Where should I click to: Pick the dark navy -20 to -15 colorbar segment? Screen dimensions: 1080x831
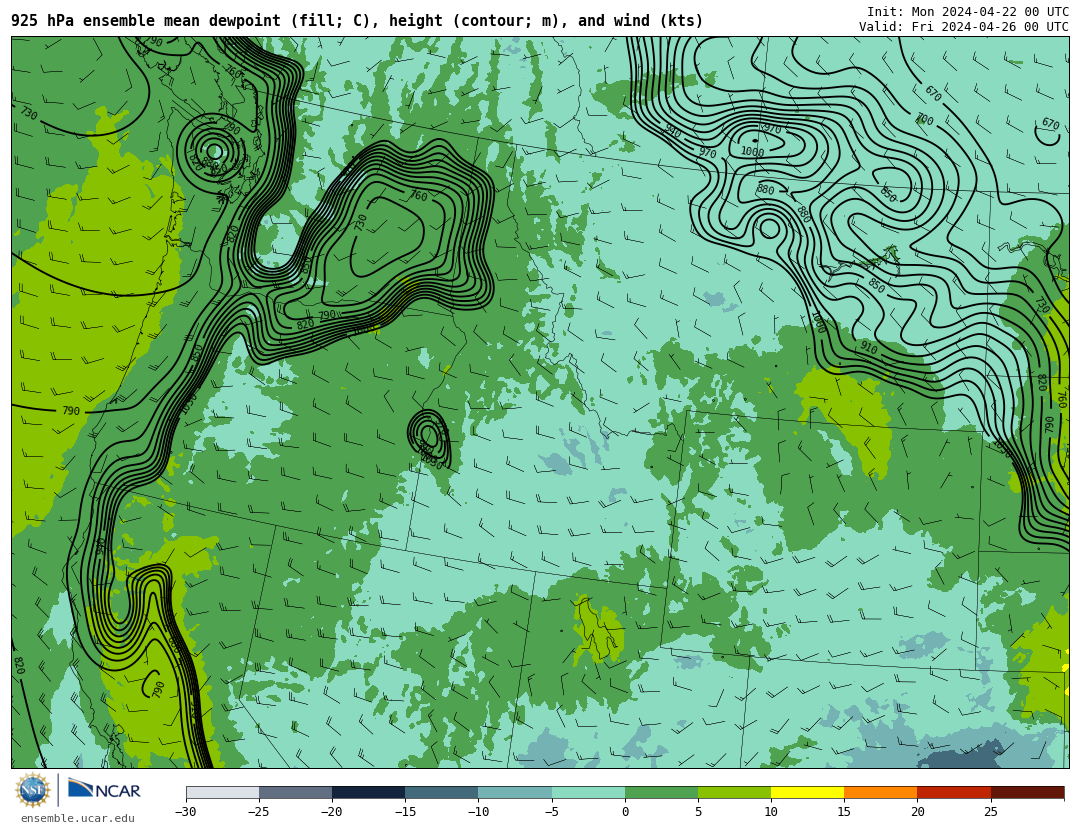click(368, 793)
